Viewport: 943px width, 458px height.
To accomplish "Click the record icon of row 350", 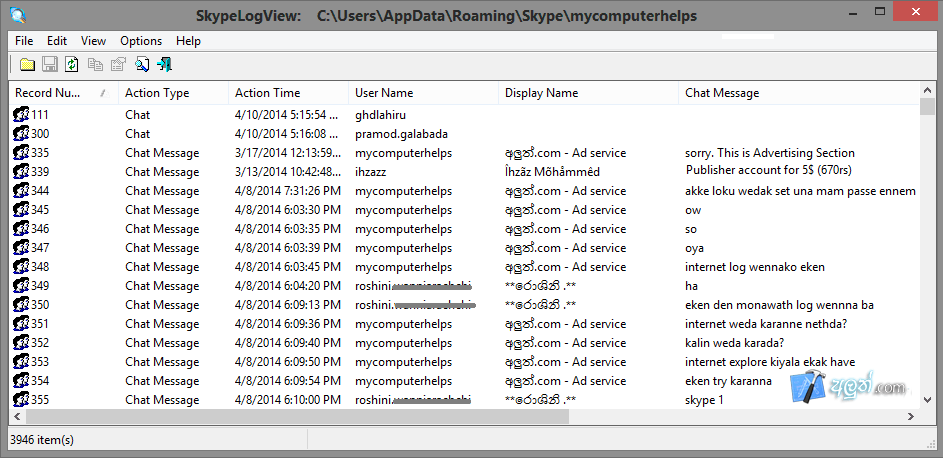I will click(x=21, y=305).
